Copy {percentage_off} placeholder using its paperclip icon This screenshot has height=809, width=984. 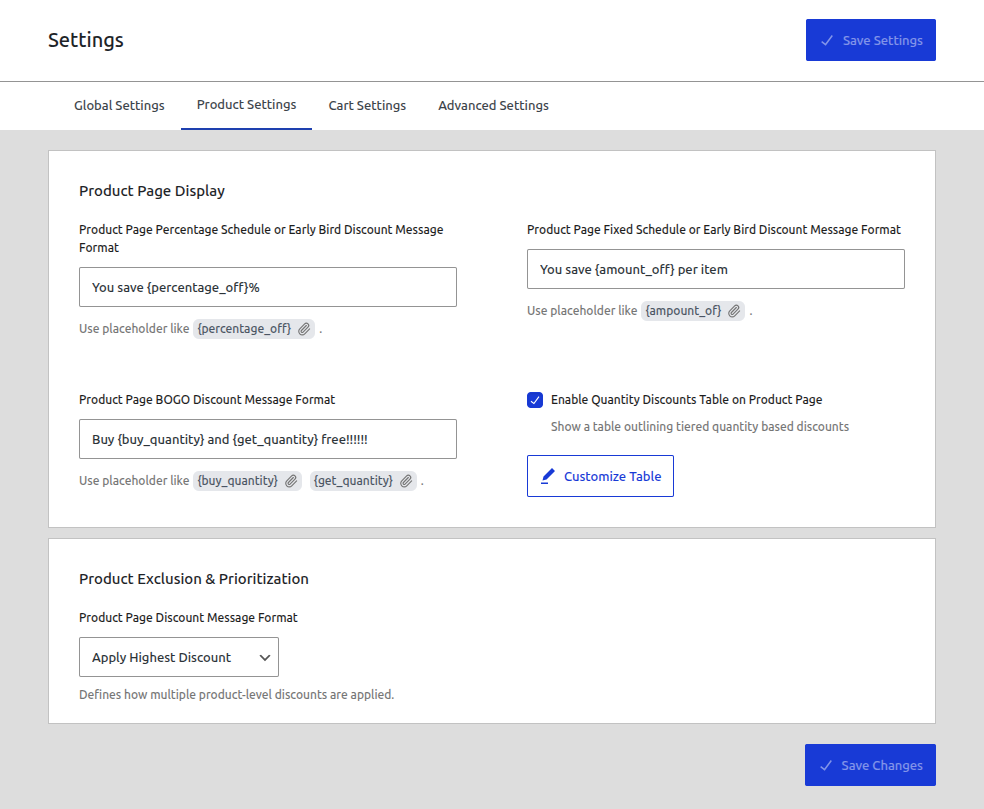pos(304,328)
